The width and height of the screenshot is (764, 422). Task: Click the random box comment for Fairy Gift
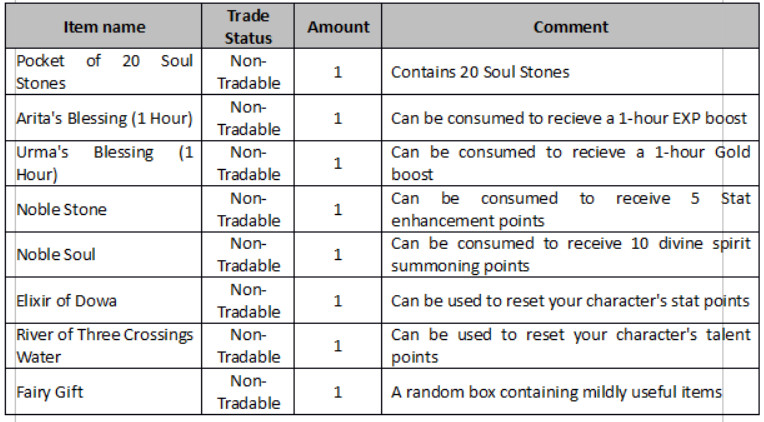pos(555,391)
